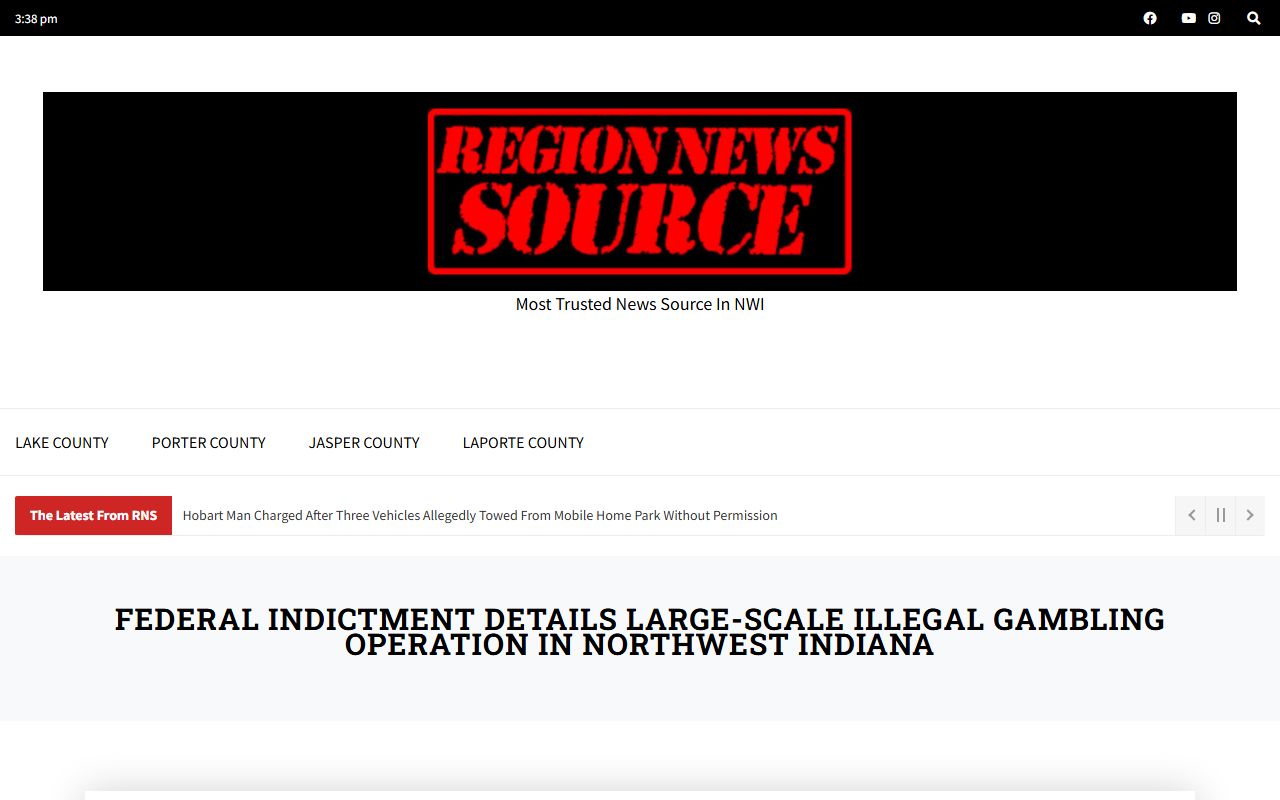1280x800 pixels.
Task: Open the Jasper County menu
Action: click(x=364, y=442)
